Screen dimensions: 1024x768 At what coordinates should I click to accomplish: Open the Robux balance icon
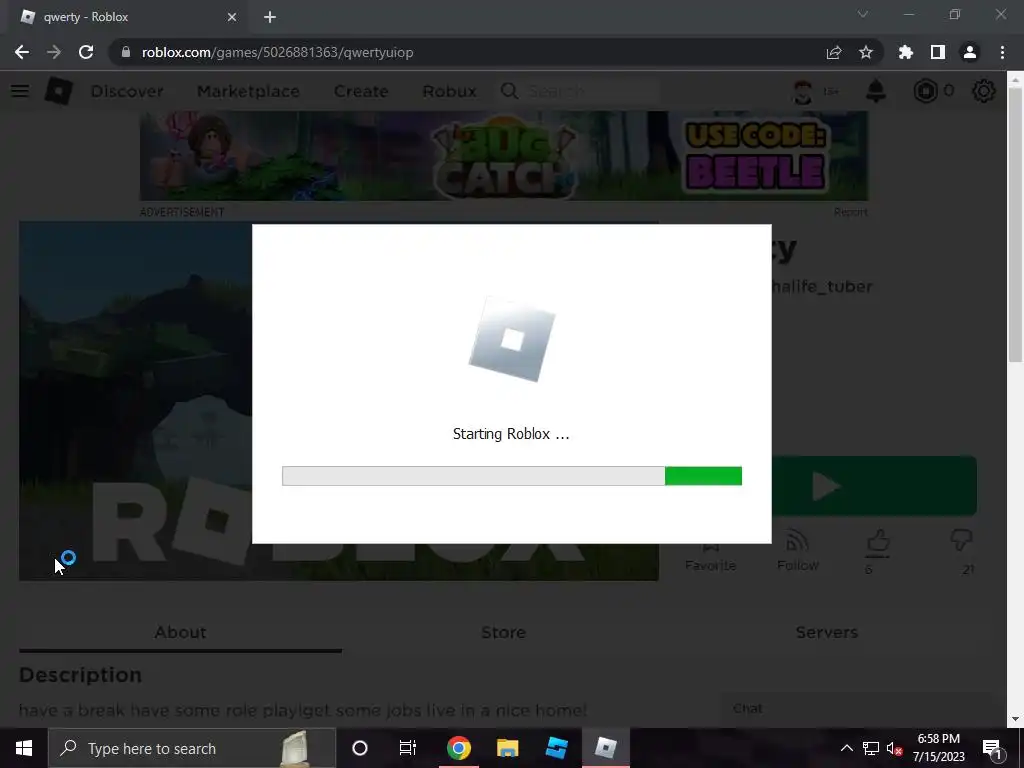[x=925, y=91]
